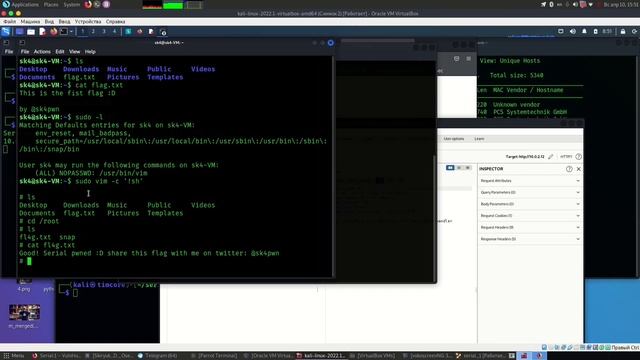Open Kali power/logout icon
Image resolution: width=640 pixels, height=360 pixels.
pyautogui.click(x=634, y=31)
